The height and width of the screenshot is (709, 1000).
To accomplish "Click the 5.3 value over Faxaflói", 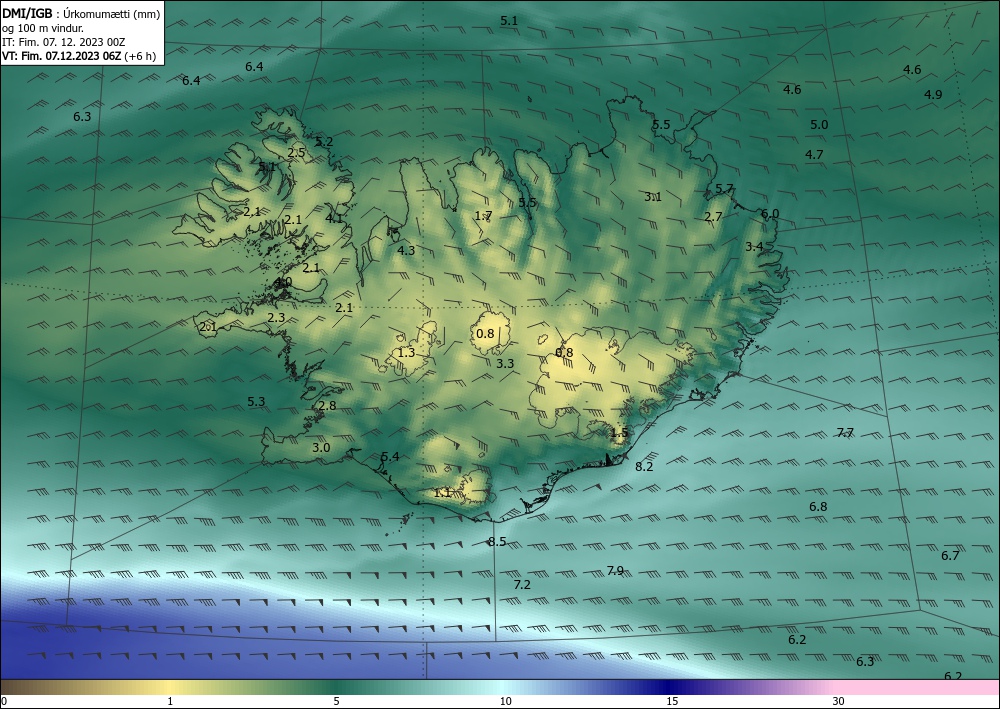I will [256, 401].
